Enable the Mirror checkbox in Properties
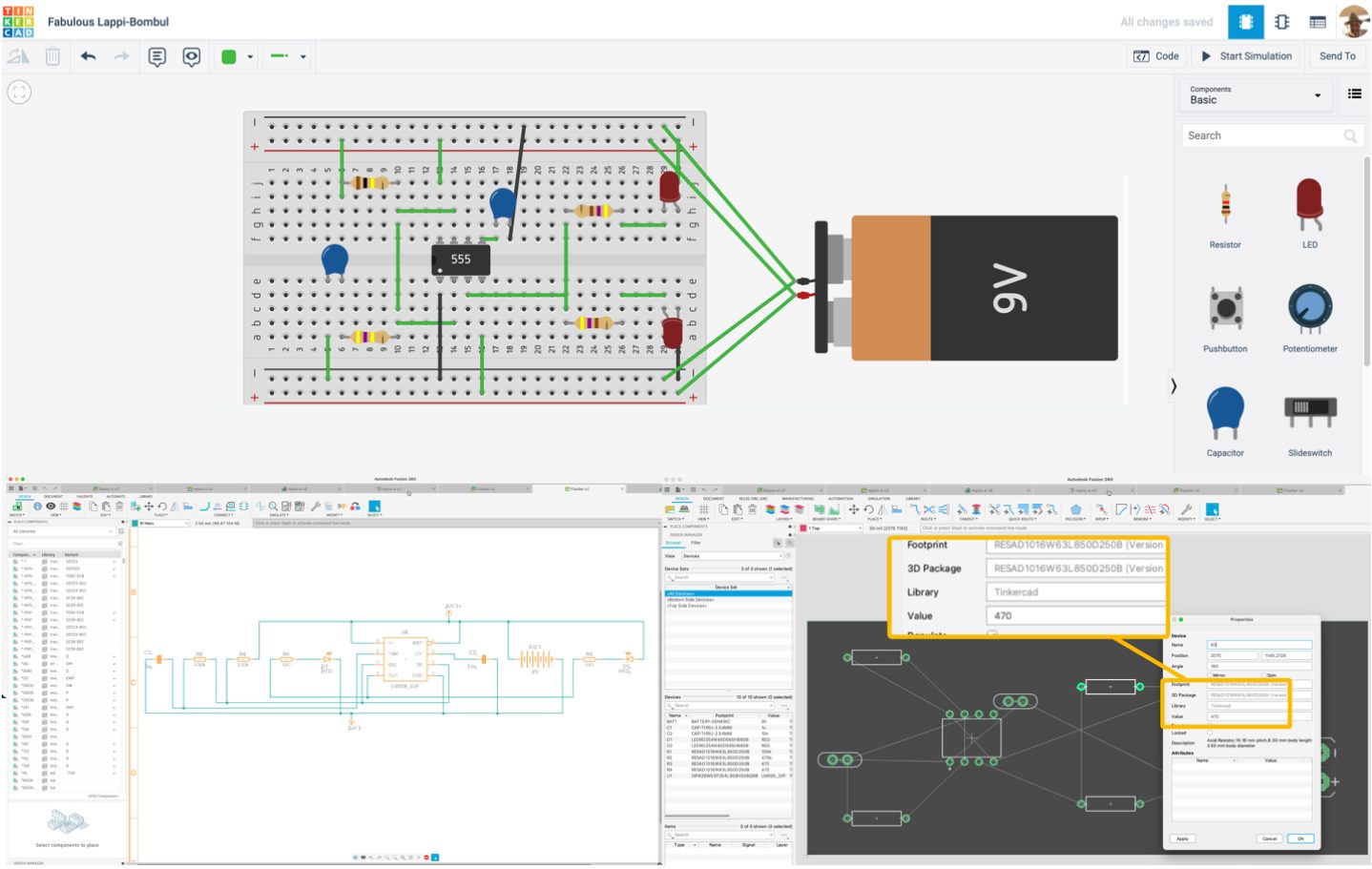 point(1211,675)
